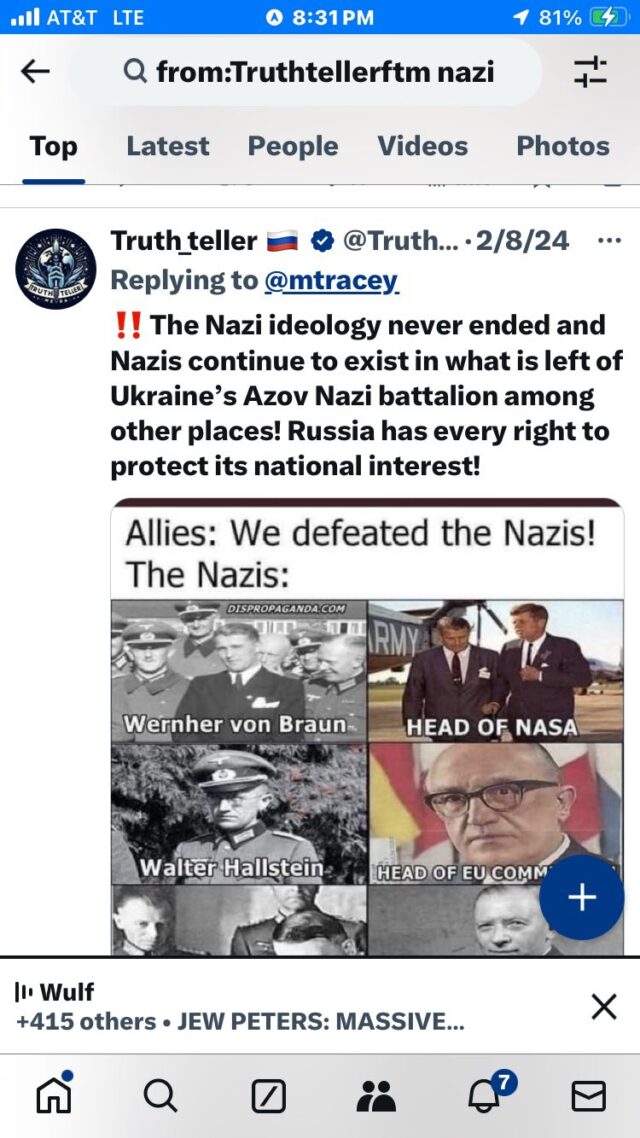The height and width of the screenshot is (1138, 640).
Task: Tap the search field with from:Truthtellerftm nazi
Action: [x=305, y=72]
